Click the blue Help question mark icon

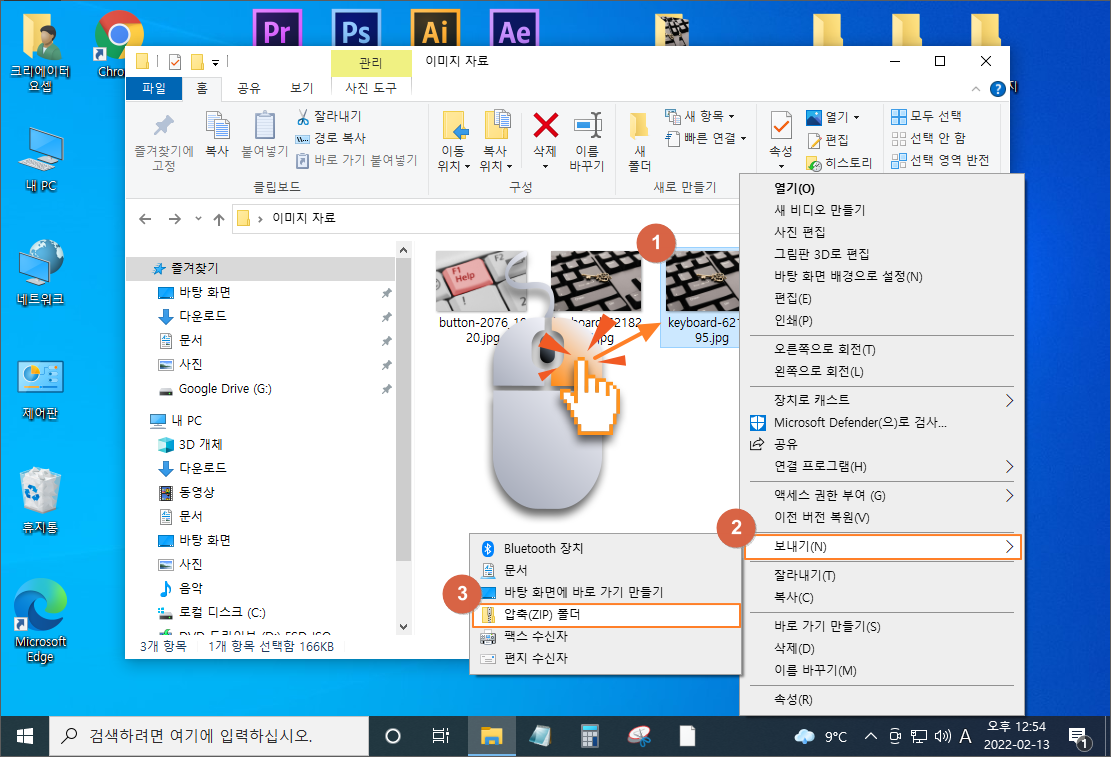point(998,89)
